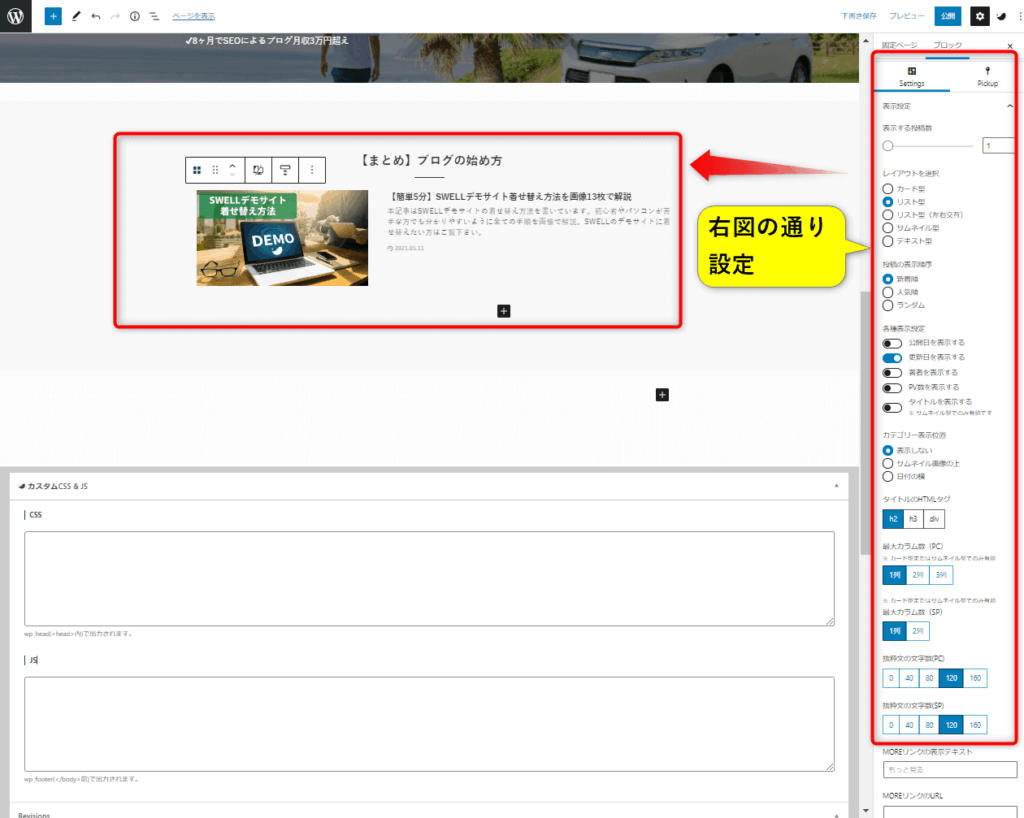Click the 公開 publish button

click(948, 16)
